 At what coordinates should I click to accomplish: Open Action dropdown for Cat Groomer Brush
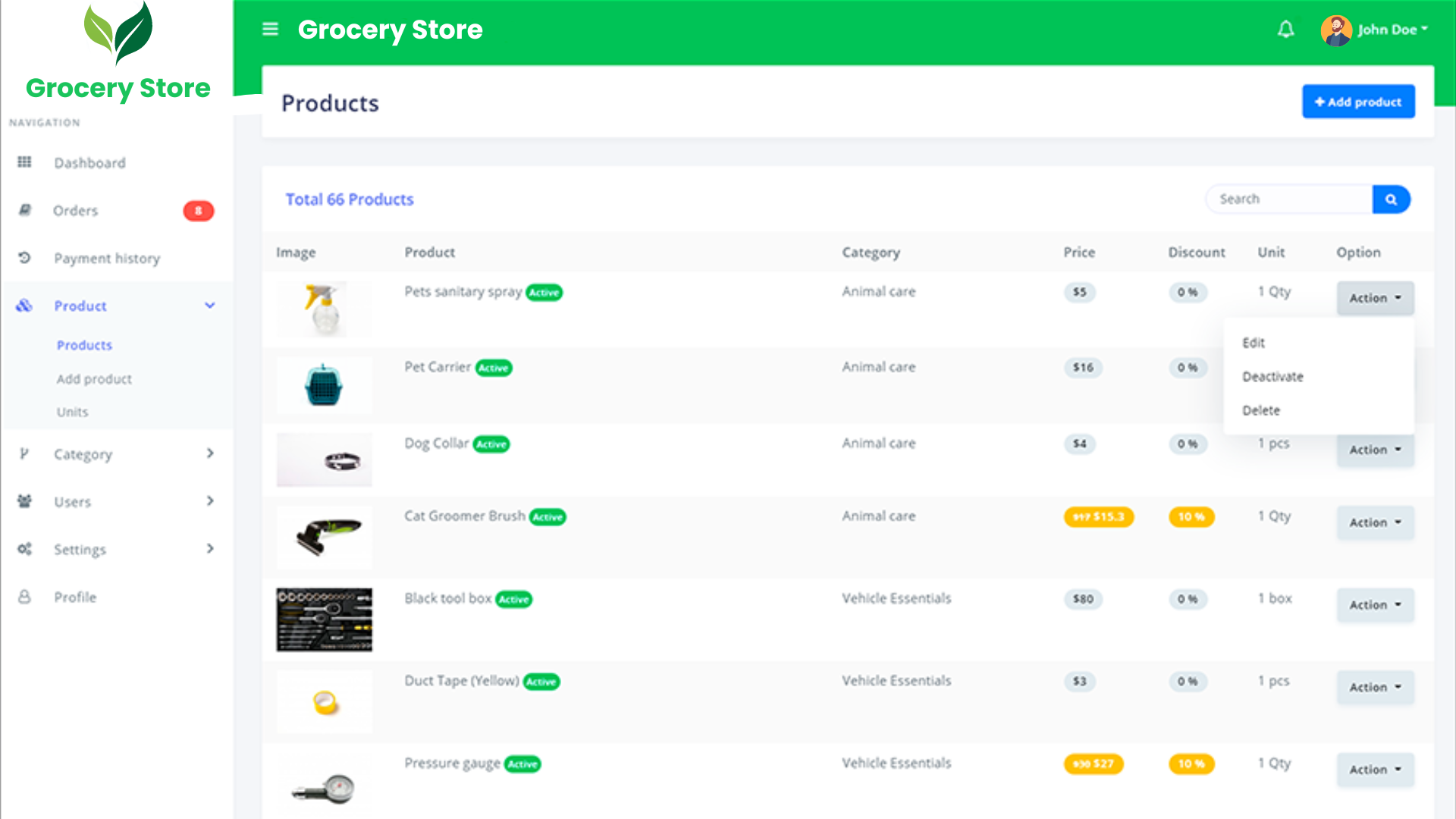click(x=1375, y=522)
